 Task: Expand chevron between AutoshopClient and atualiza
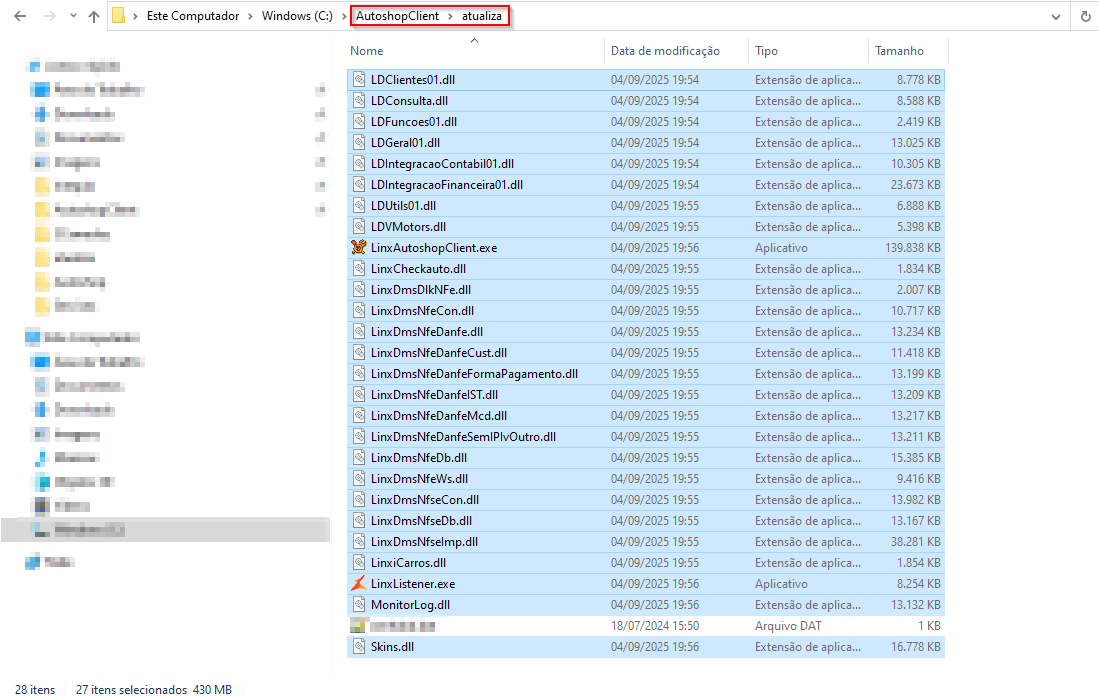450,16
